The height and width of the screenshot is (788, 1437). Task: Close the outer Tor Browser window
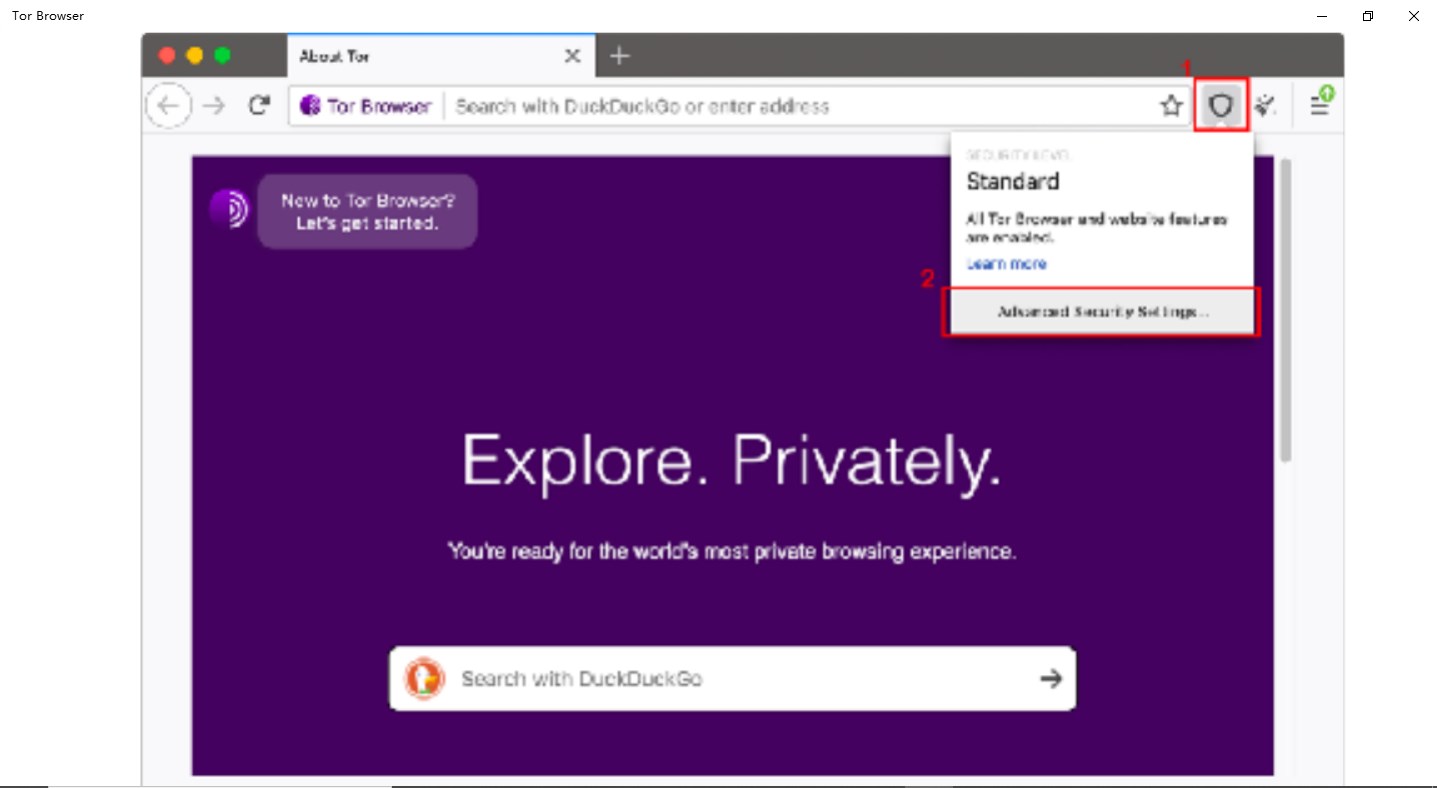pyautogui.click(x=1414, y=16)
